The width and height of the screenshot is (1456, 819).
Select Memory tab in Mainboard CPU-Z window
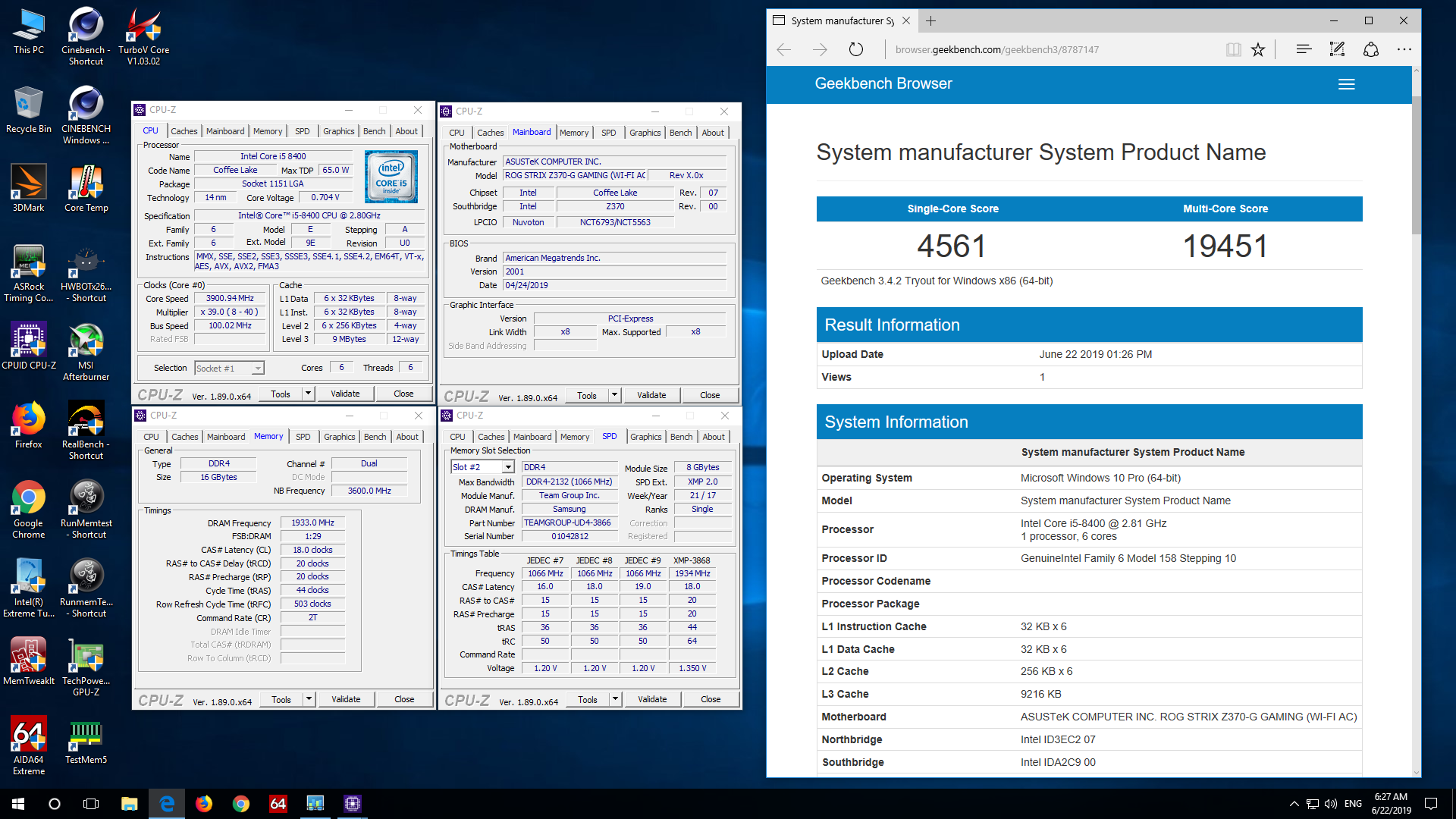[x=573, y=133]
